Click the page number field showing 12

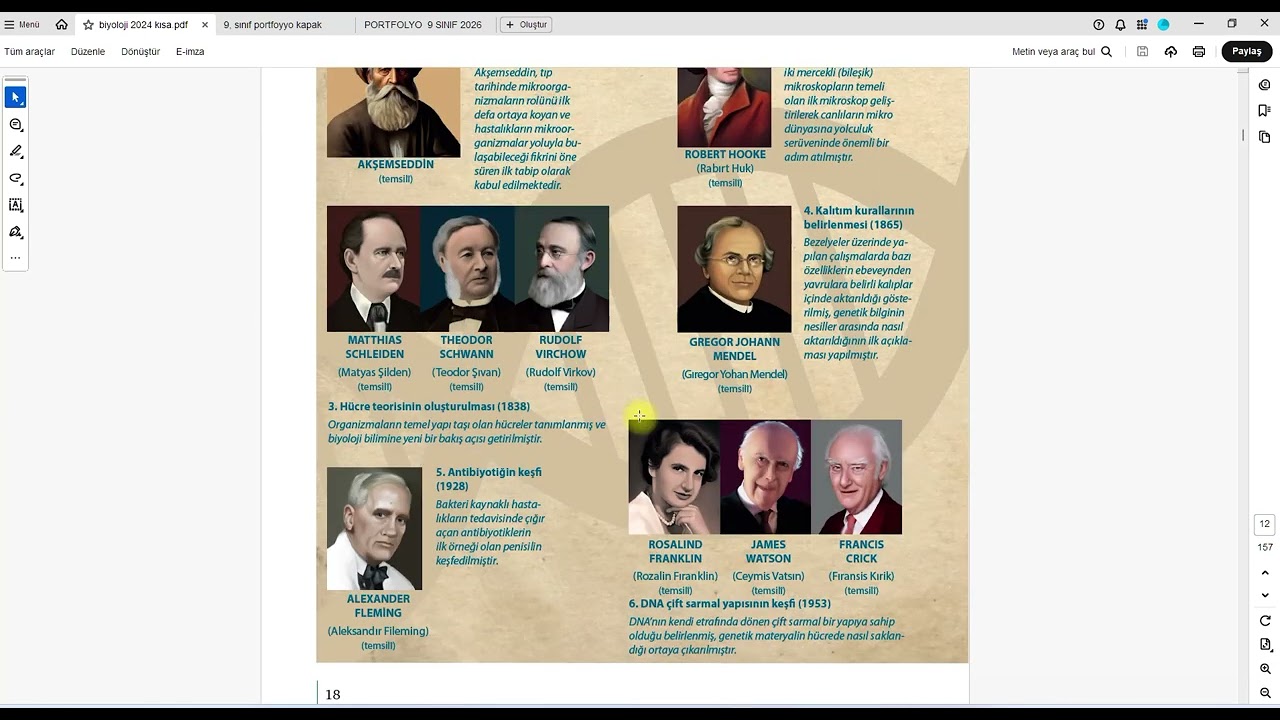[1265, 524]
